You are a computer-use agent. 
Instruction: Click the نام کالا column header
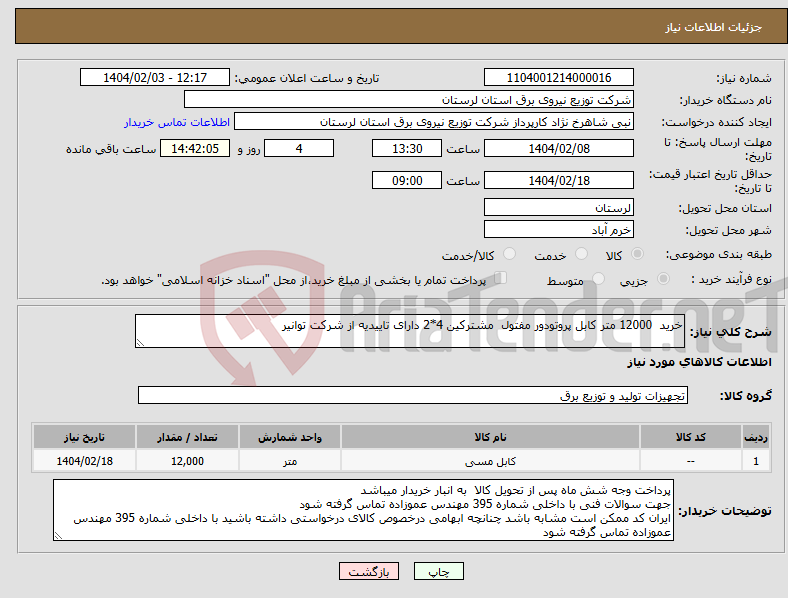[x=490, y=437]
